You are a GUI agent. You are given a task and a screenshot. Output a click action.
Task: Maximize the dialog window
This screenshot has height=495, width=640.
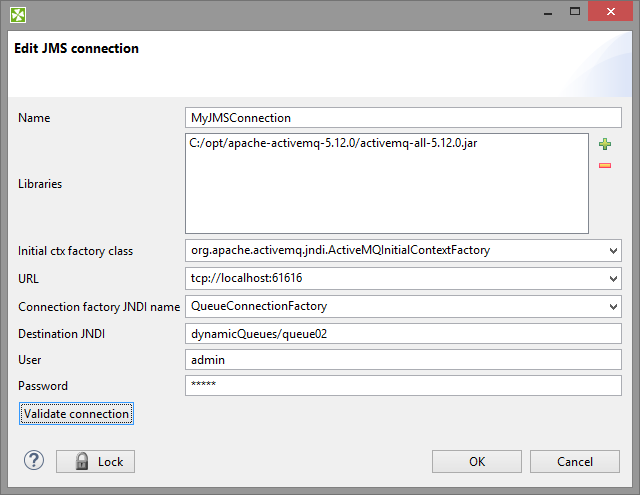[x=577, y=14]
